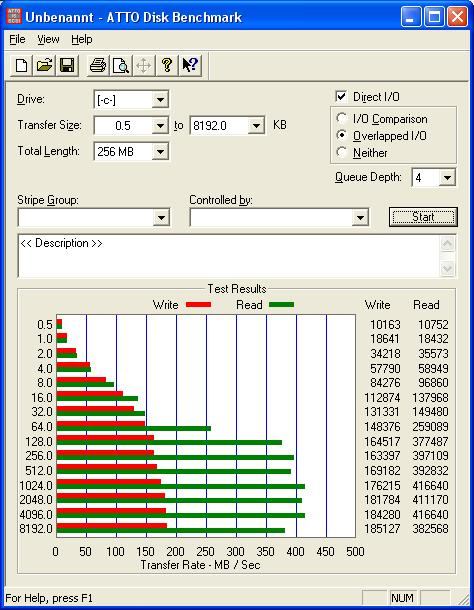Click the 2.0 row write value 34218
This screenshot has height=610, width=474.
tap(385, 353)
